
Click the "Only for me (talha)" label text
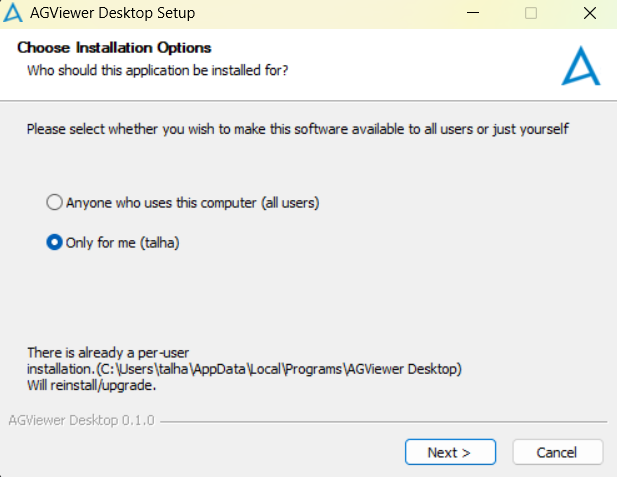tap(122, 242)
